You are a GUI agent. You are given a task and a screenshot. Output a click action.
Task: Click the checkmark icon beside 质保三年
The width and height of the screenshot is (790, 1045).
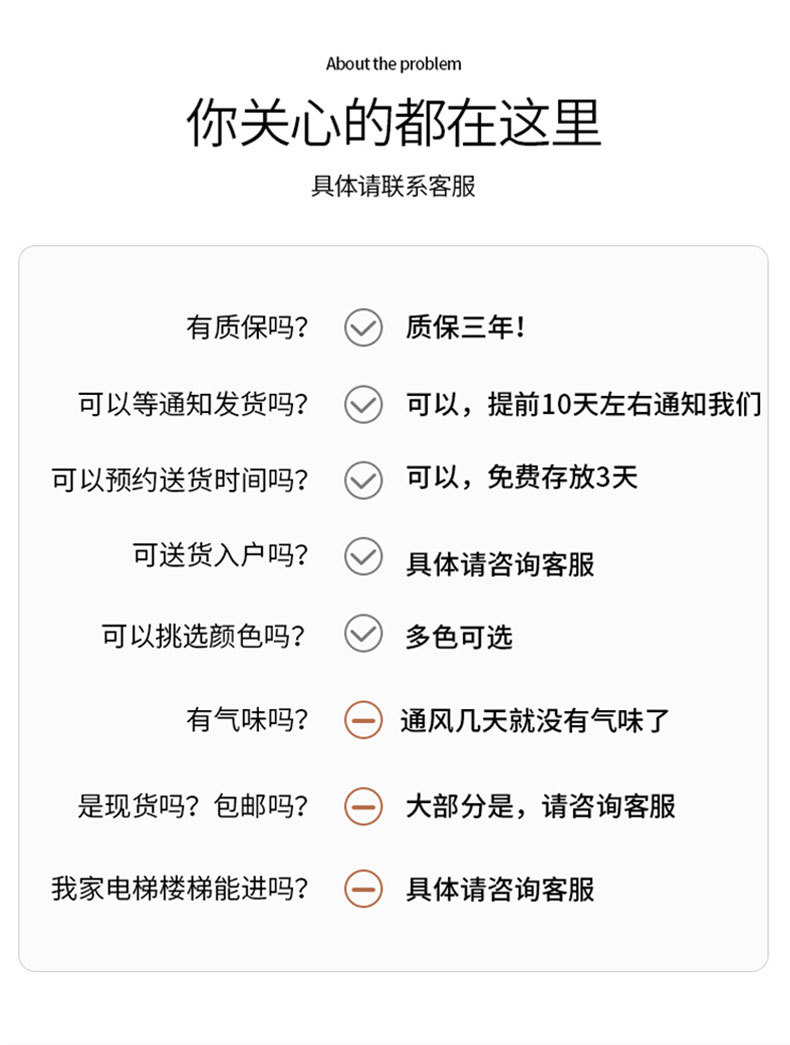click(363, 327)
